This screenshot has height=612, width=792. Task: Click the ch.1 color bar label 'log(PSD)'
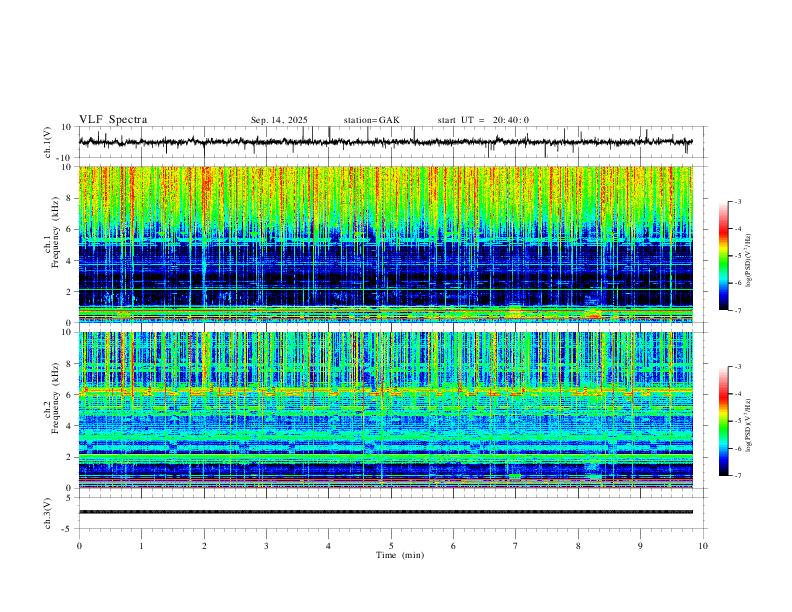click(x=749, y=260)
